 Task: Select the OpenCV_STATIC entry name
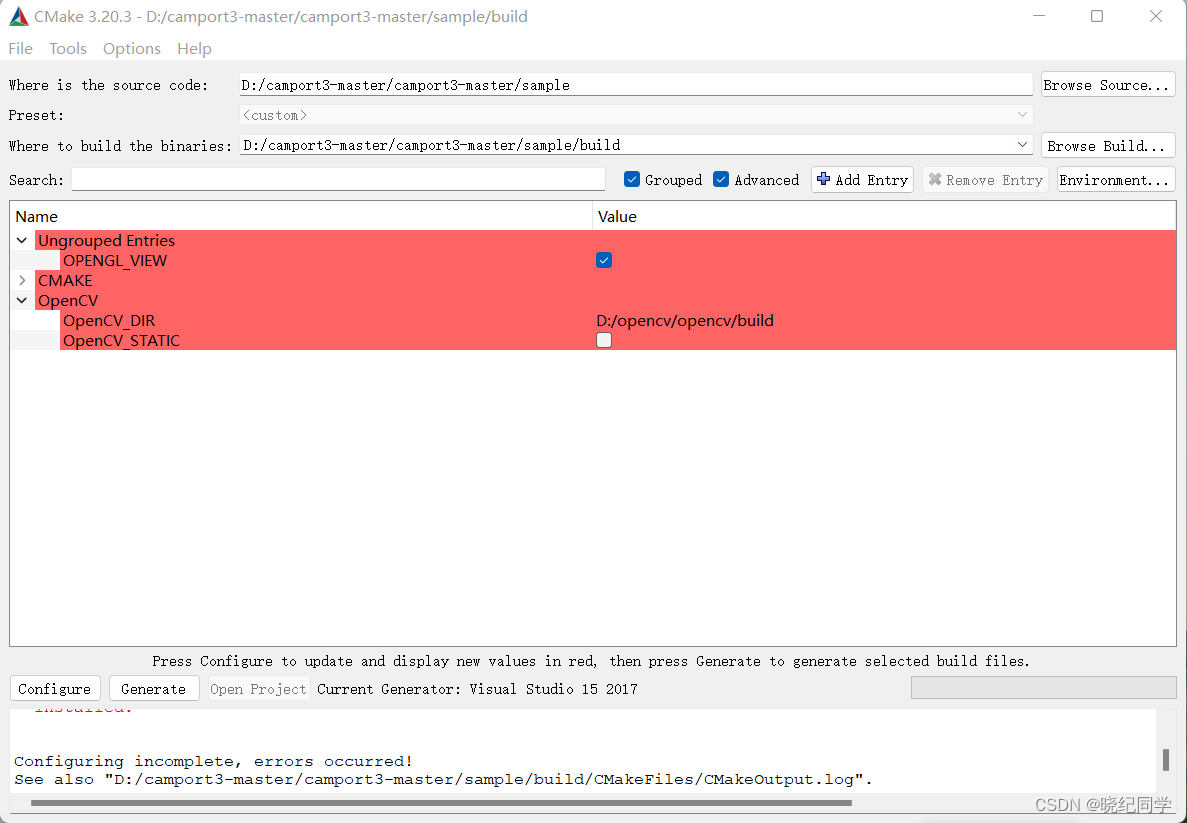[x=122, y=341]
